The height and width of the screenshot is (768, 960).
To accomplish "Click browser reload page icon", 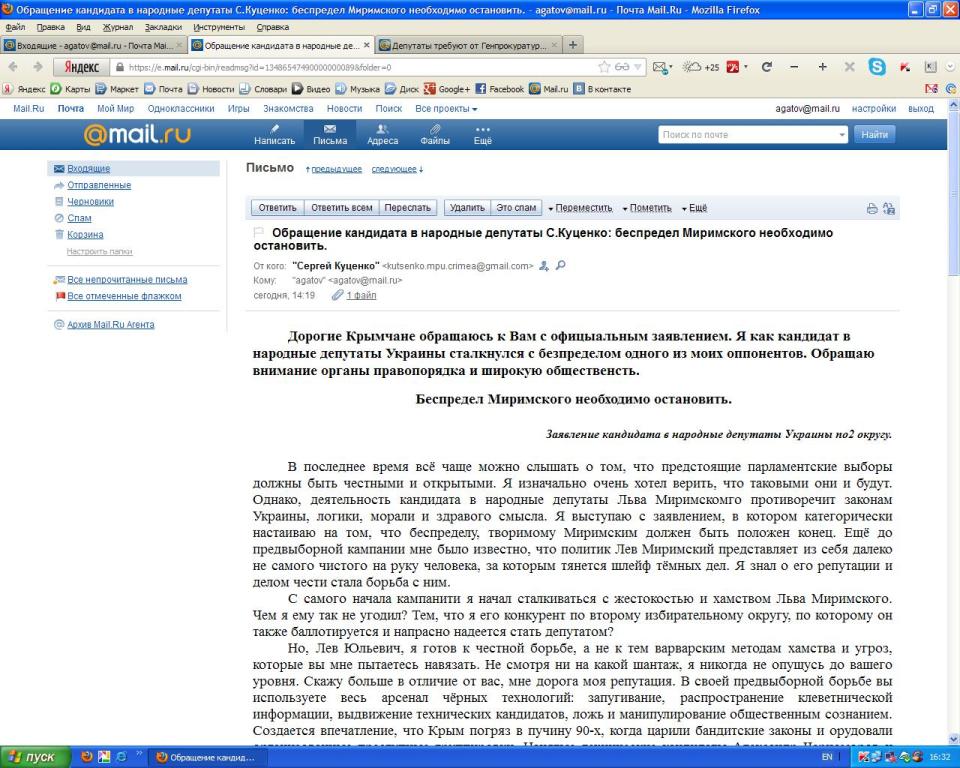I will (767, 68).
